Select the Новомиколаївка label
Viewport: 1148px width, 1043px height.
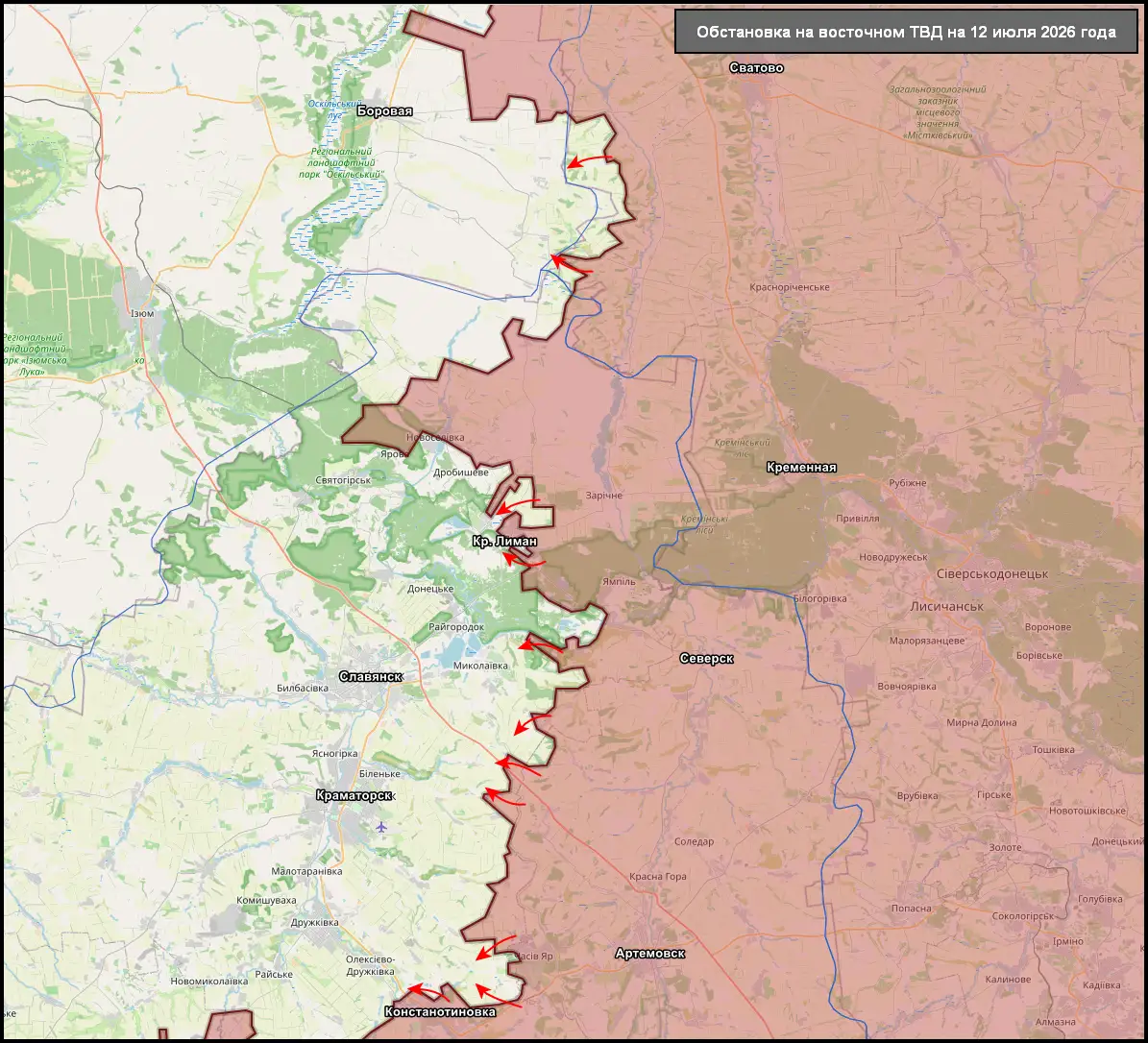(x=209, y=982)
